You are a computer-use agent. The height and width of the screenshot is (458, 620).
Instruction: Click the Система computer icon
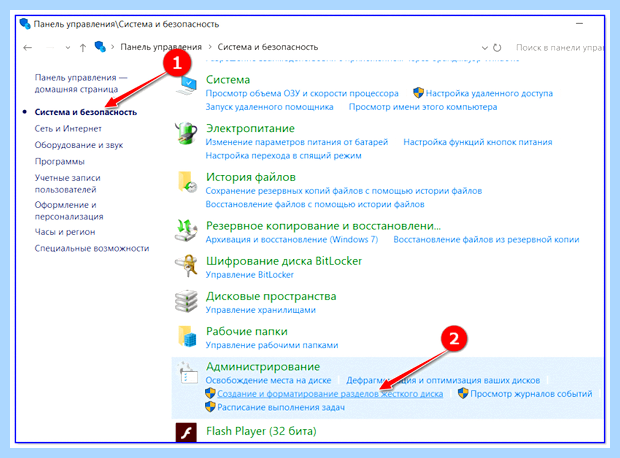click(x=187, y=85)
